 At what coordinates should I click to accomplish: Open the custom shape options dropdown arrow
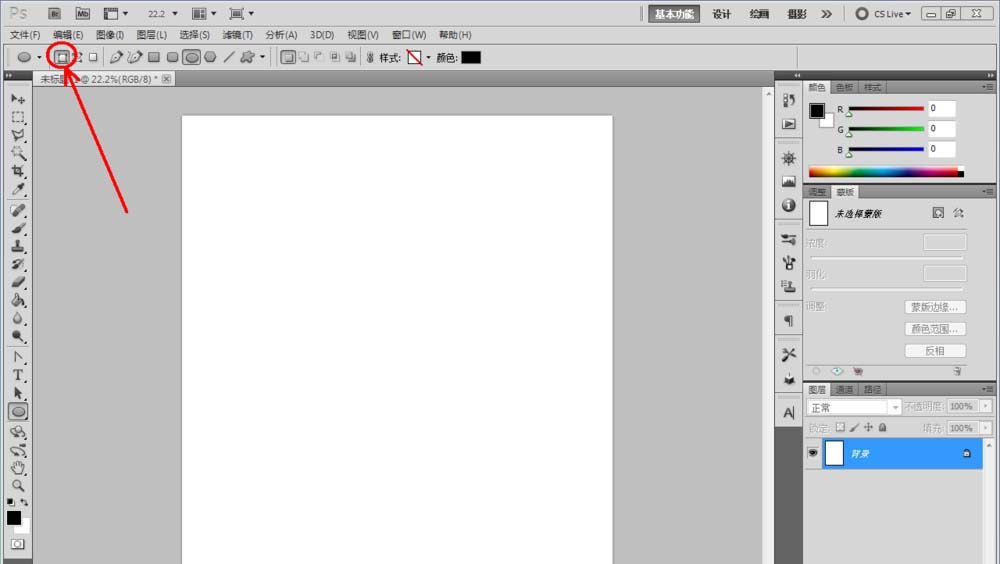tap(263, 57)
